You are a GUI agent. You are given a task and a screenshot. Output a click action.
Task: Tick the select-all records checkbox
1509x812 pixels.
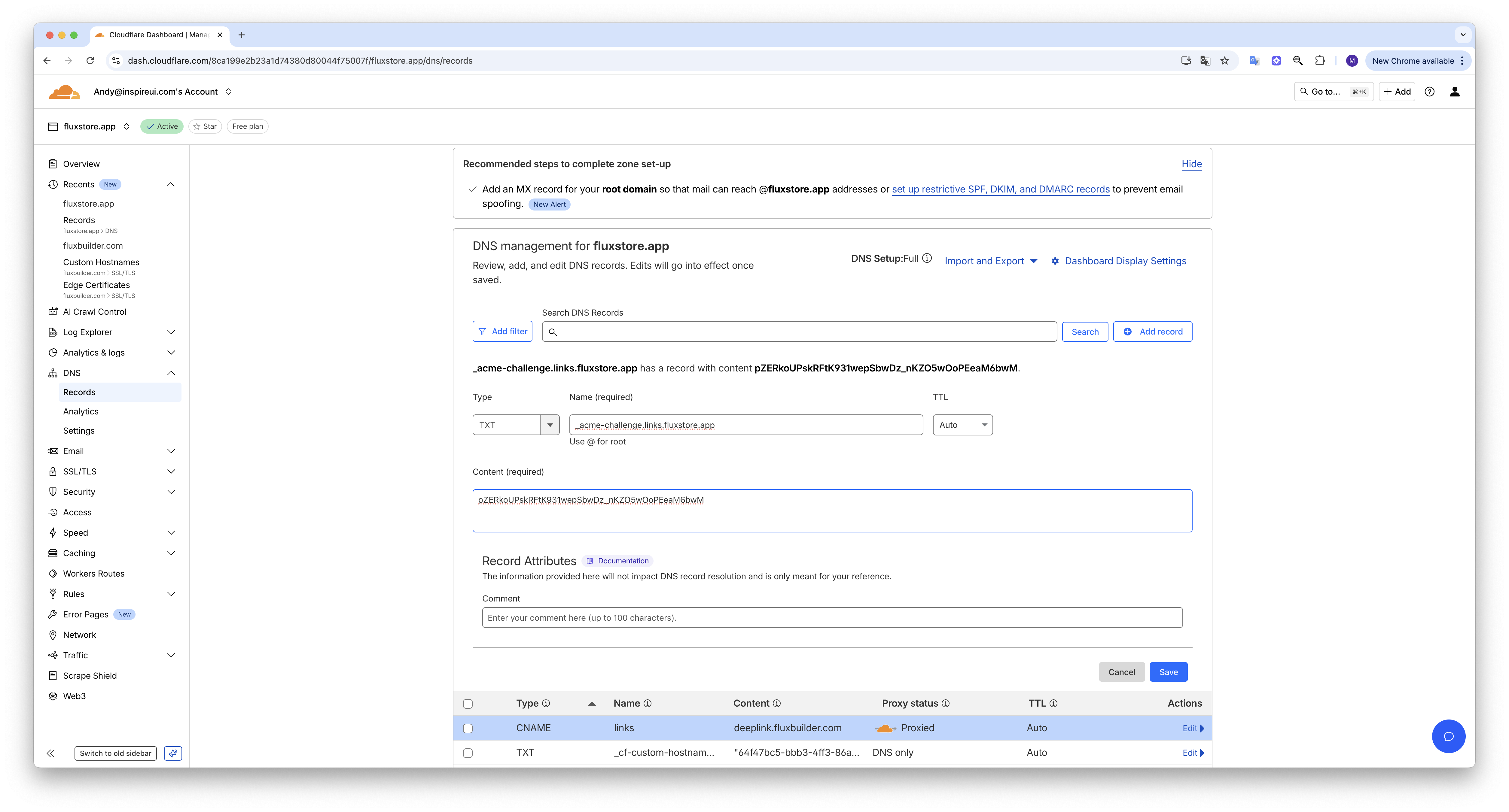coord(468,704)
